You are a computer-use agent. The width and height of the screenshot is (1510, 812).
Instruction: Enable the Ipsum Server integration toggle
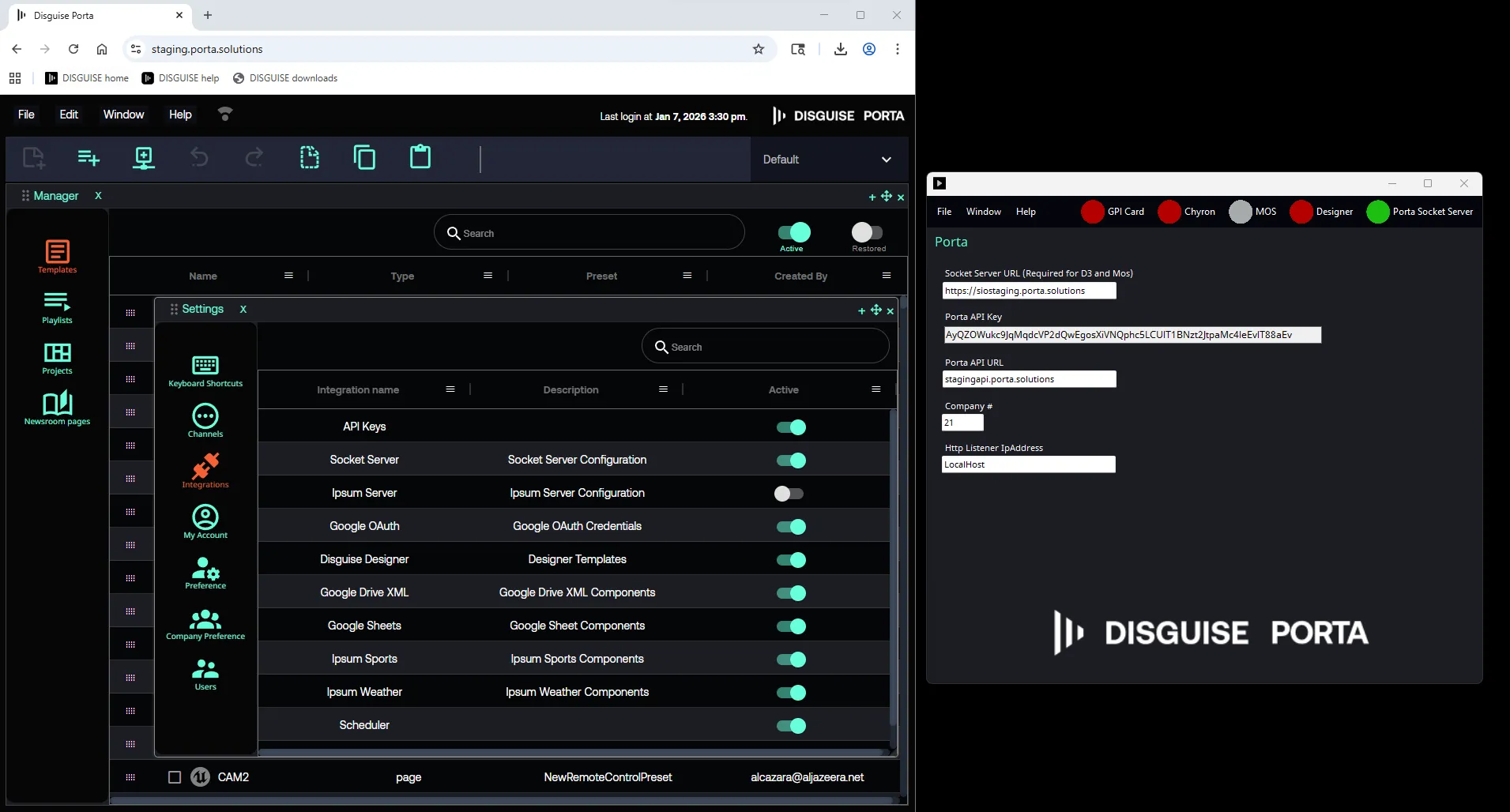(x=789, y=494)
